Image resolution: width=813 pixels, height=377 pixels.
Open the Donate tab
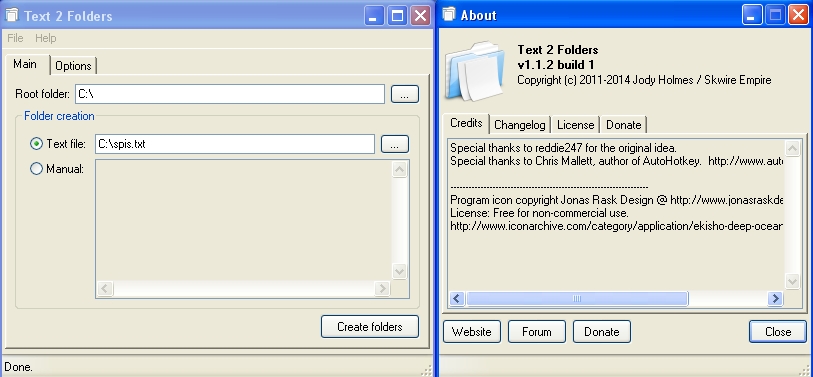[x=624, y=125]
